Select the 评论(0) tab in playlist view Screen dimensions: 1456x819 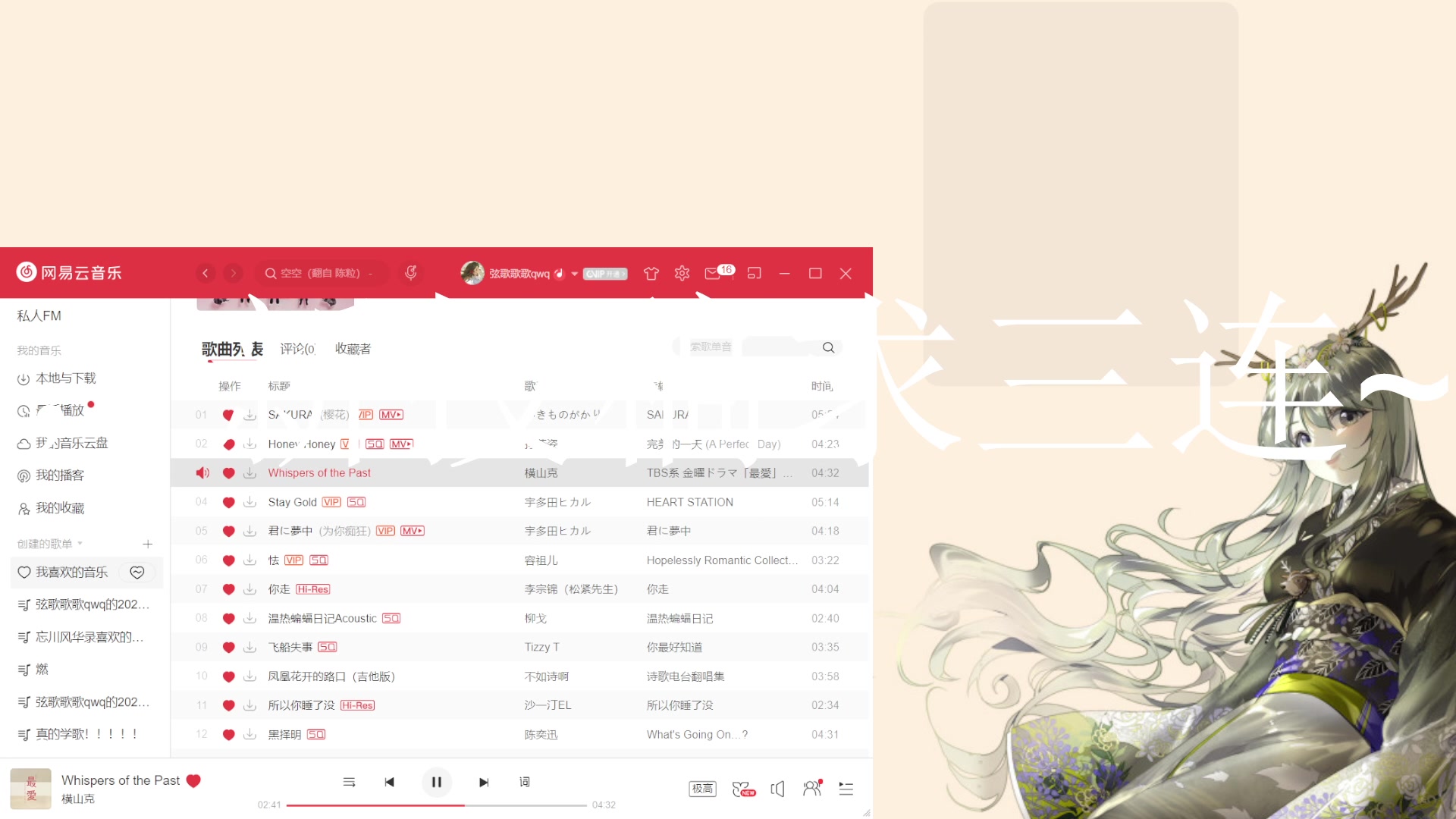[x=297, y=348]
